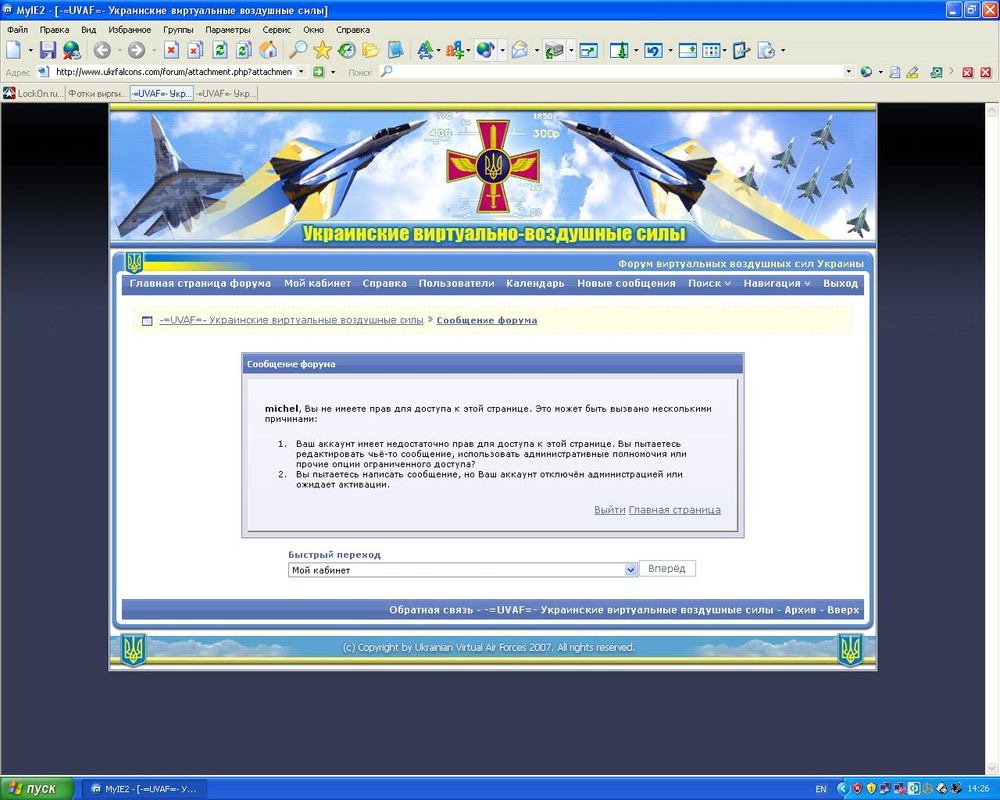The image size is (1000, 800).
Task: Click the Save floppy disk icon
Action: click(48, 50)
